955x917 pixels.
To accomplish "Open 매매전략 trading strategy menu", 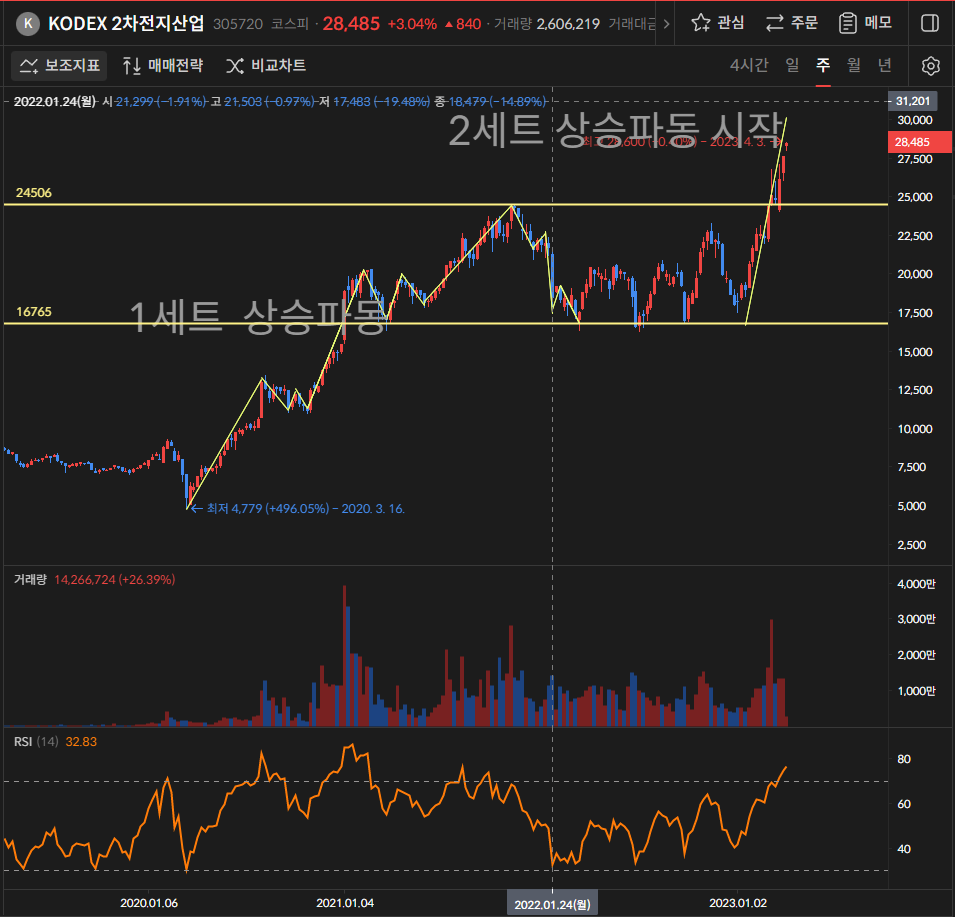I will tap(163, 66).
